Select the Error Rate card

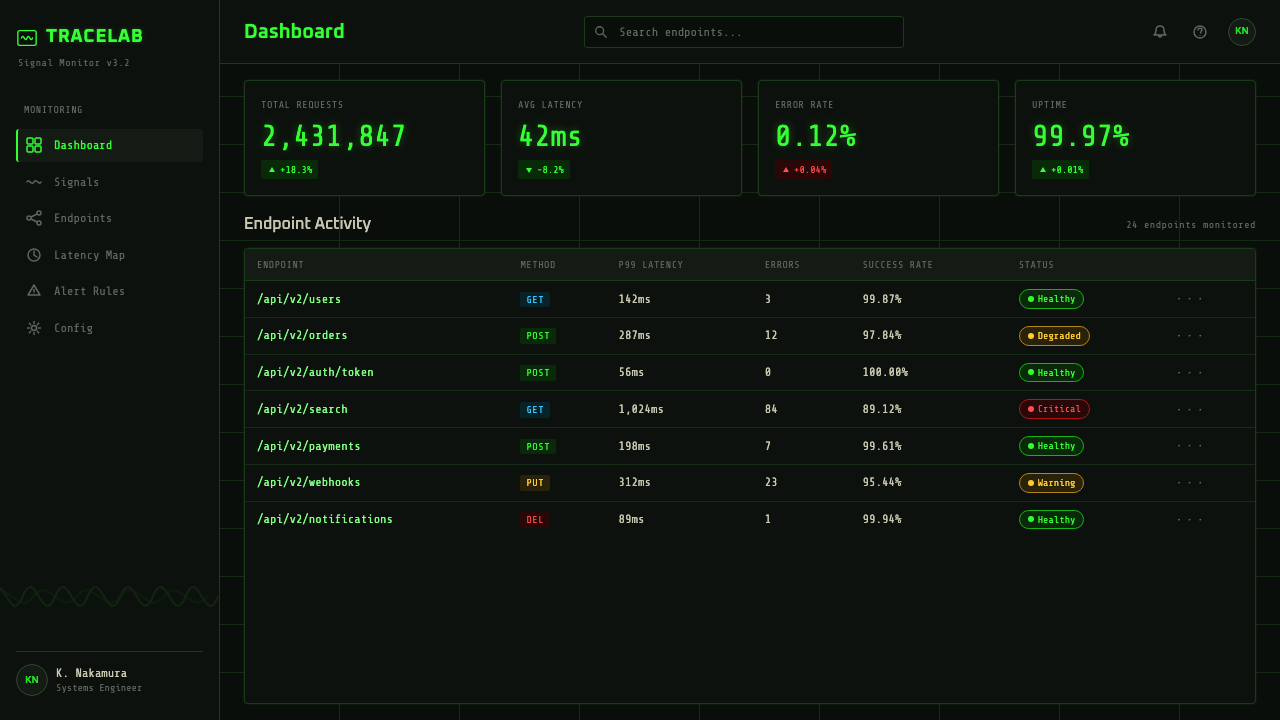(878, 138)
